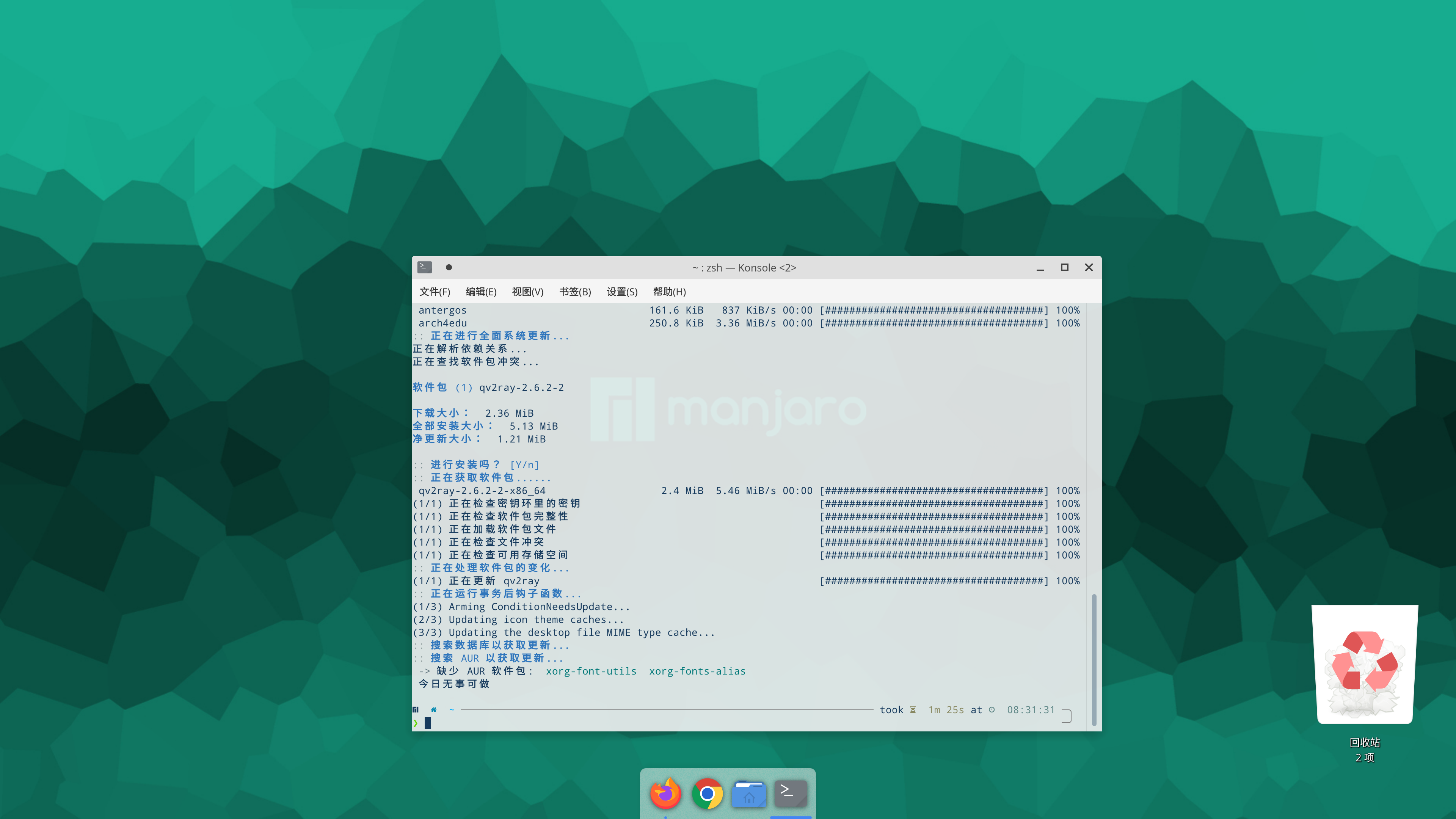The height and width of the screenshot is (819, 1456).
Task: Expand the 设置(S) settings menu
Action: point(622,292)
